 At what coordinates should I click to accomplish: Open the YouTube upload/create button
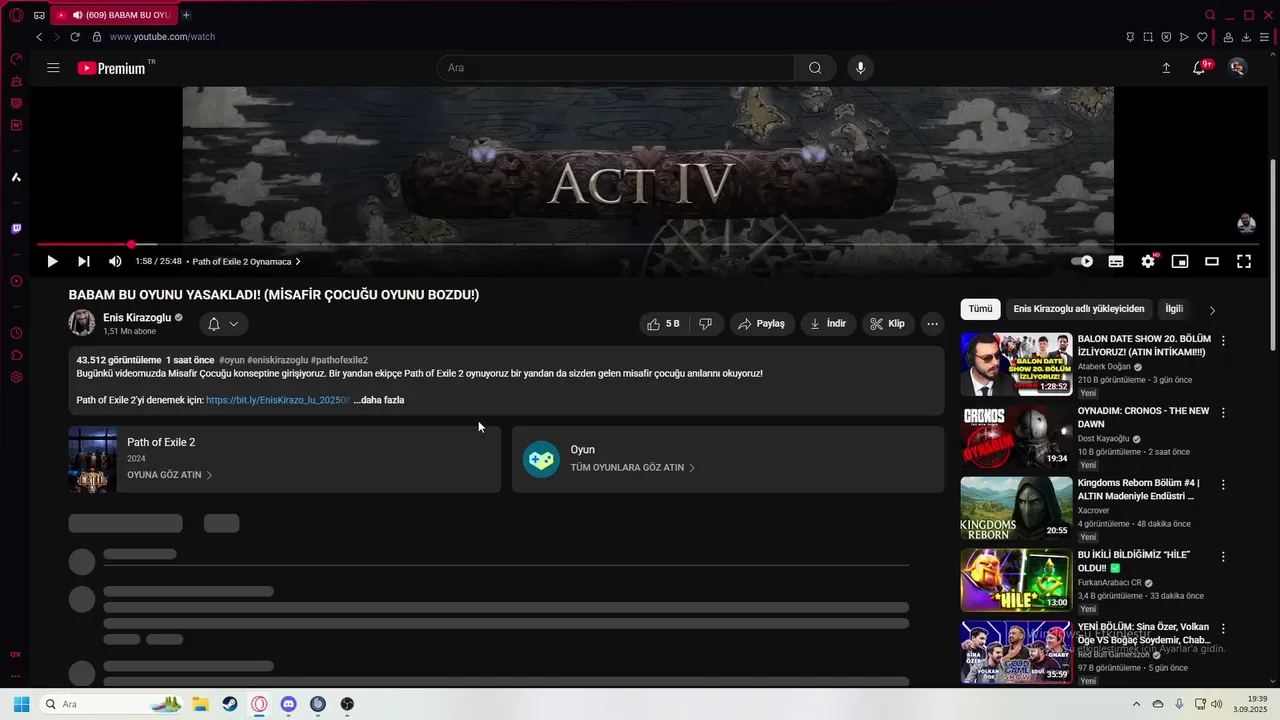coord(1166,68)
